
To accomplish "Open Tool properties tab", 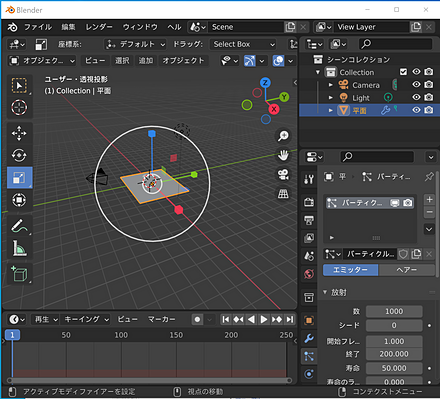I will click(x=309, y=179).
